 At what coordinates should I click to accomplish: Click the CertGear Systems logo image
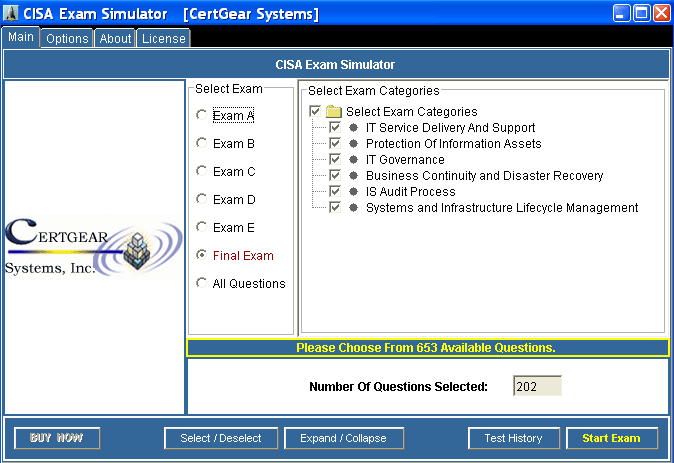pos(94,247)
